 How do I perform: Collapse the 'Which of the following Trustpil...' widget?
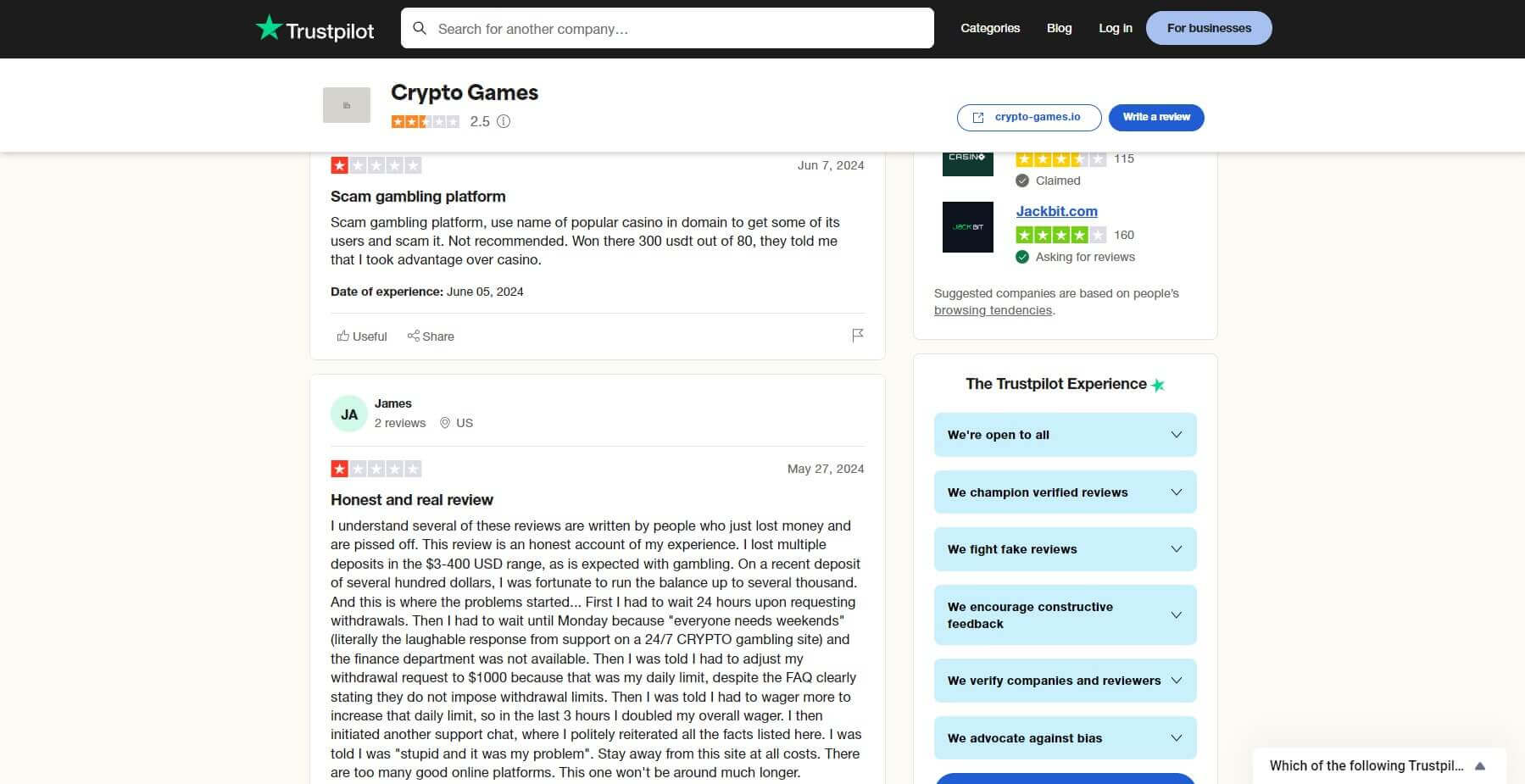1480,765
